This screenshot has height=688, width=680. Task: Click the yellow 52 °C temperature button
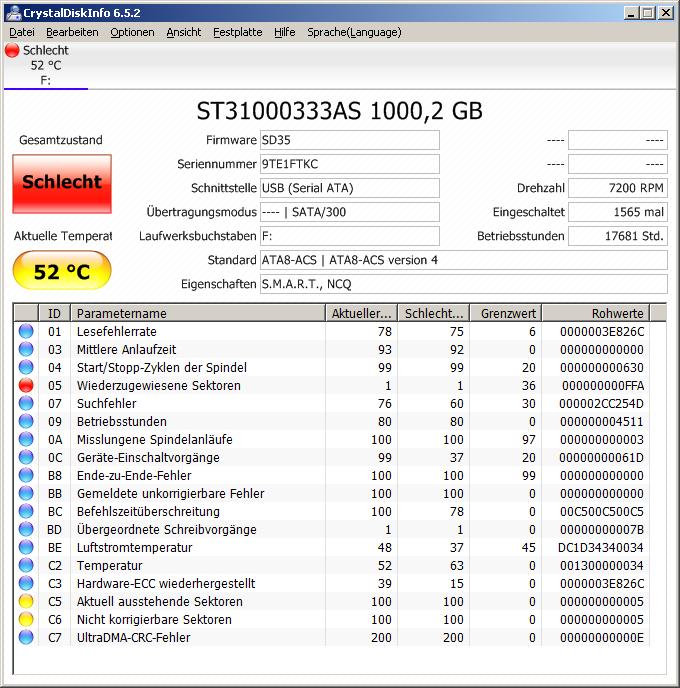pos(62,270)
